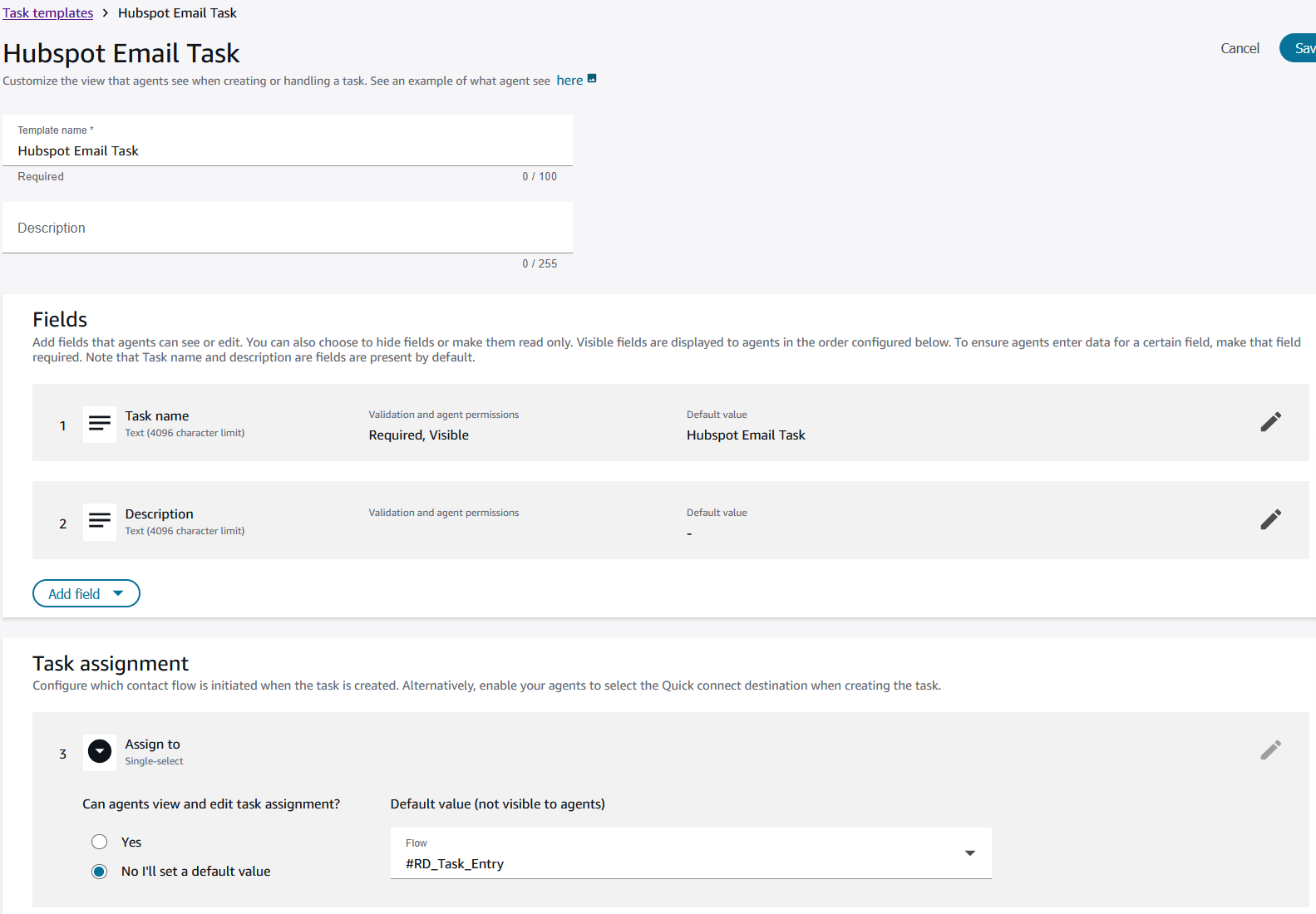
Task: Click into the Template name input
Action: click(x=287, y=150)
